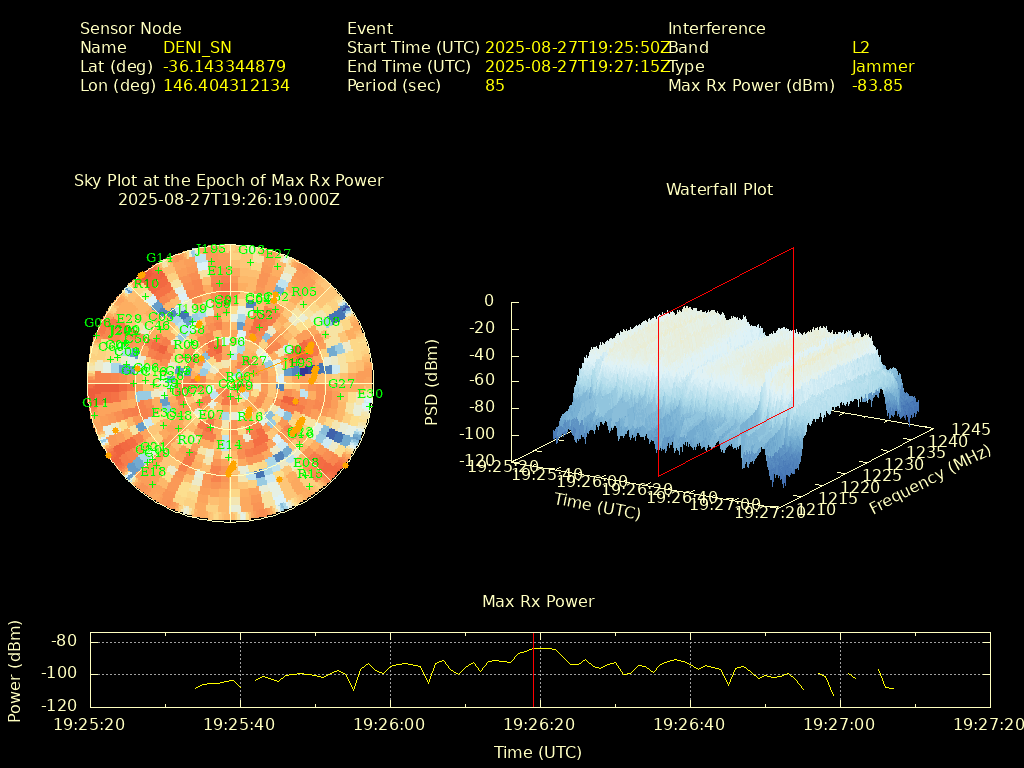The height and width of the screenshot is (768, 1024).
Task: Click the sensor name DENI_SN value
Action: pos(197,47)
